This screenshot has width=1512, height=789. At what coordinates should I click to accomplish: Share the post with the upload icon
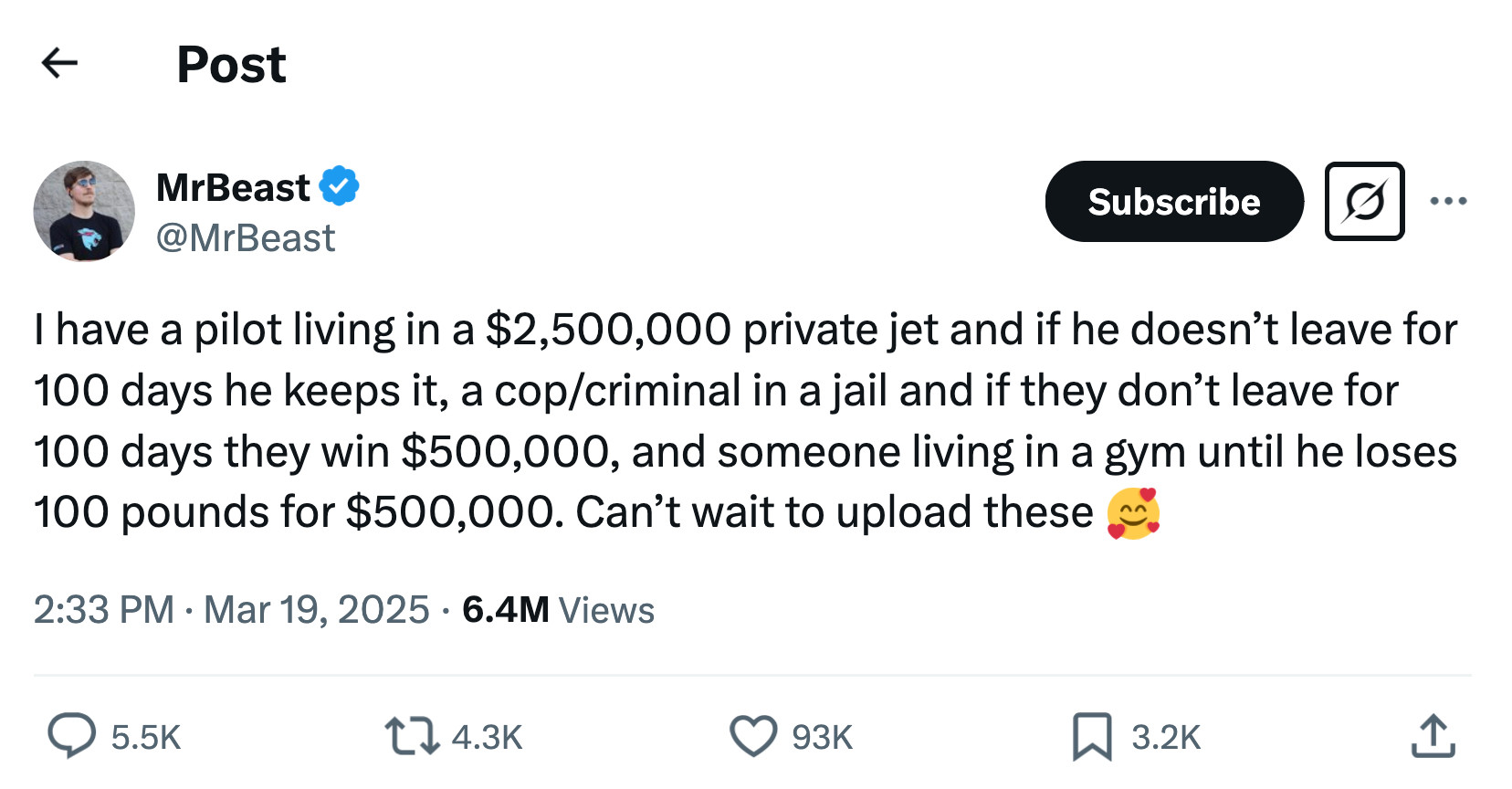pos(1433,736)
